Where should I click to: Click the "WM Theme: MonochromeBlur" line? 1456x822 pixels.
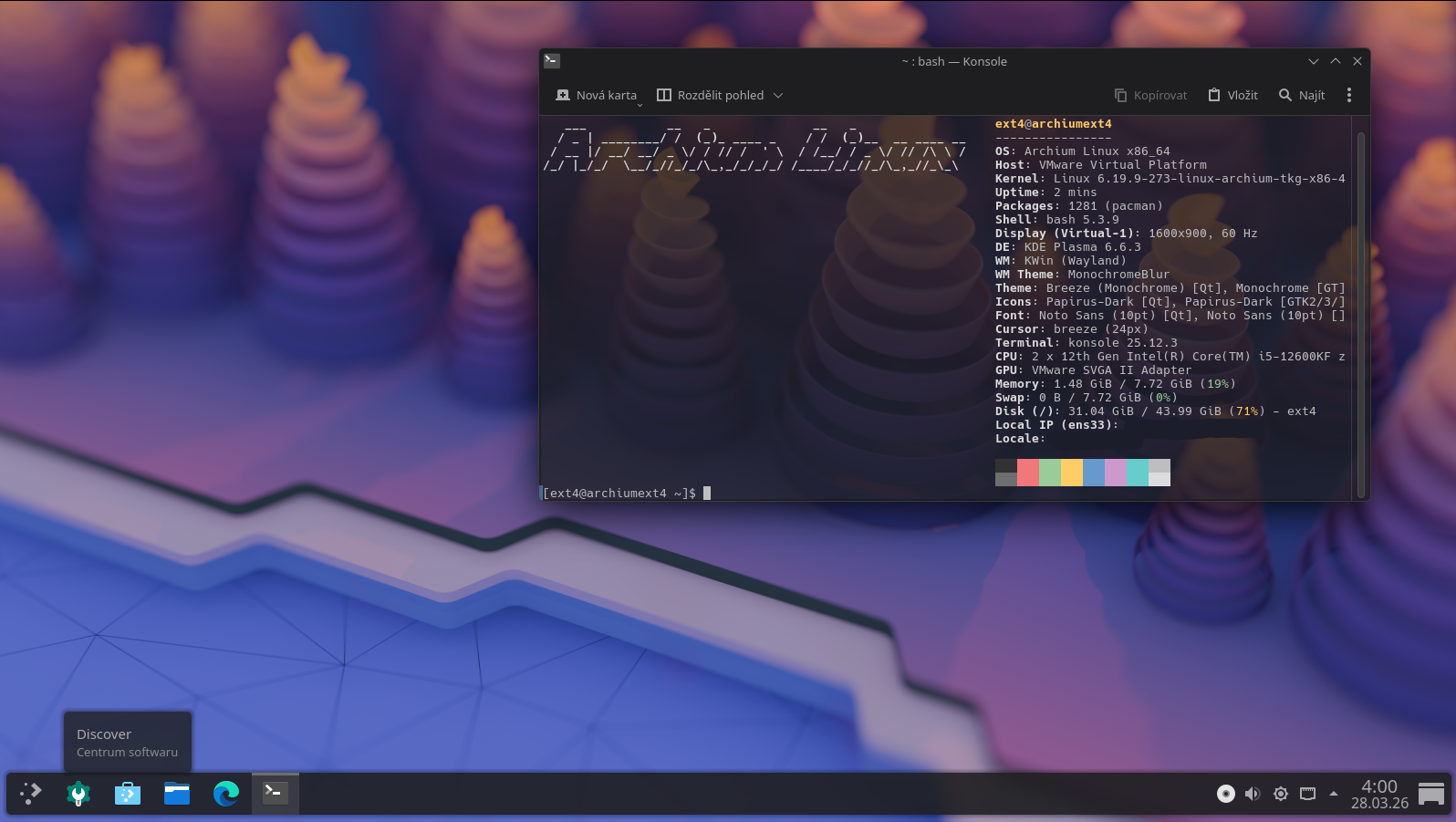(x=1083, y=275)
